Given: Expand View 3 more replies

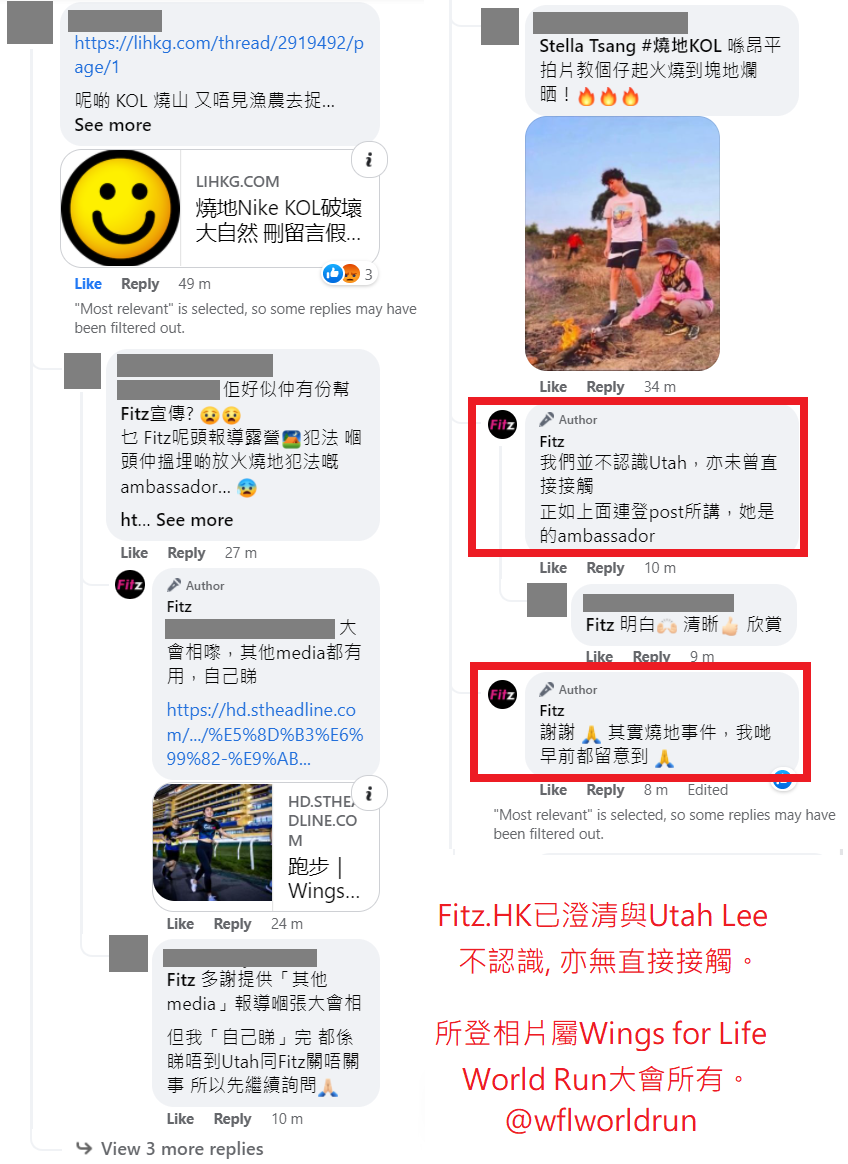Looking at the screenshot, I should [181, 1148].
